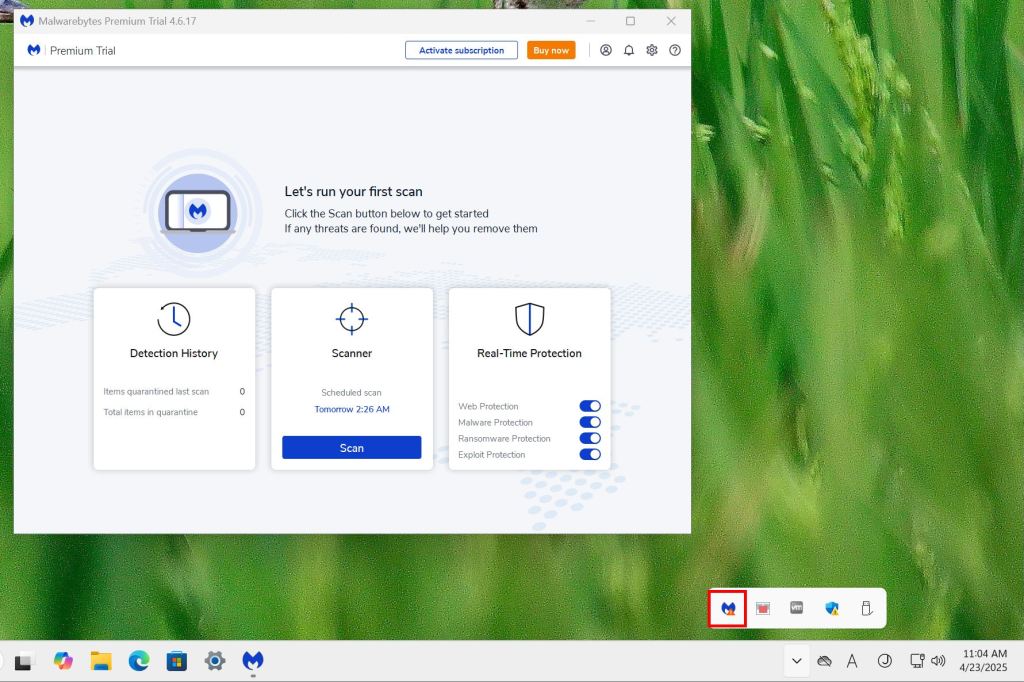
Task: Click the task view taskbar icon
Action: click(x=24, y=662)
